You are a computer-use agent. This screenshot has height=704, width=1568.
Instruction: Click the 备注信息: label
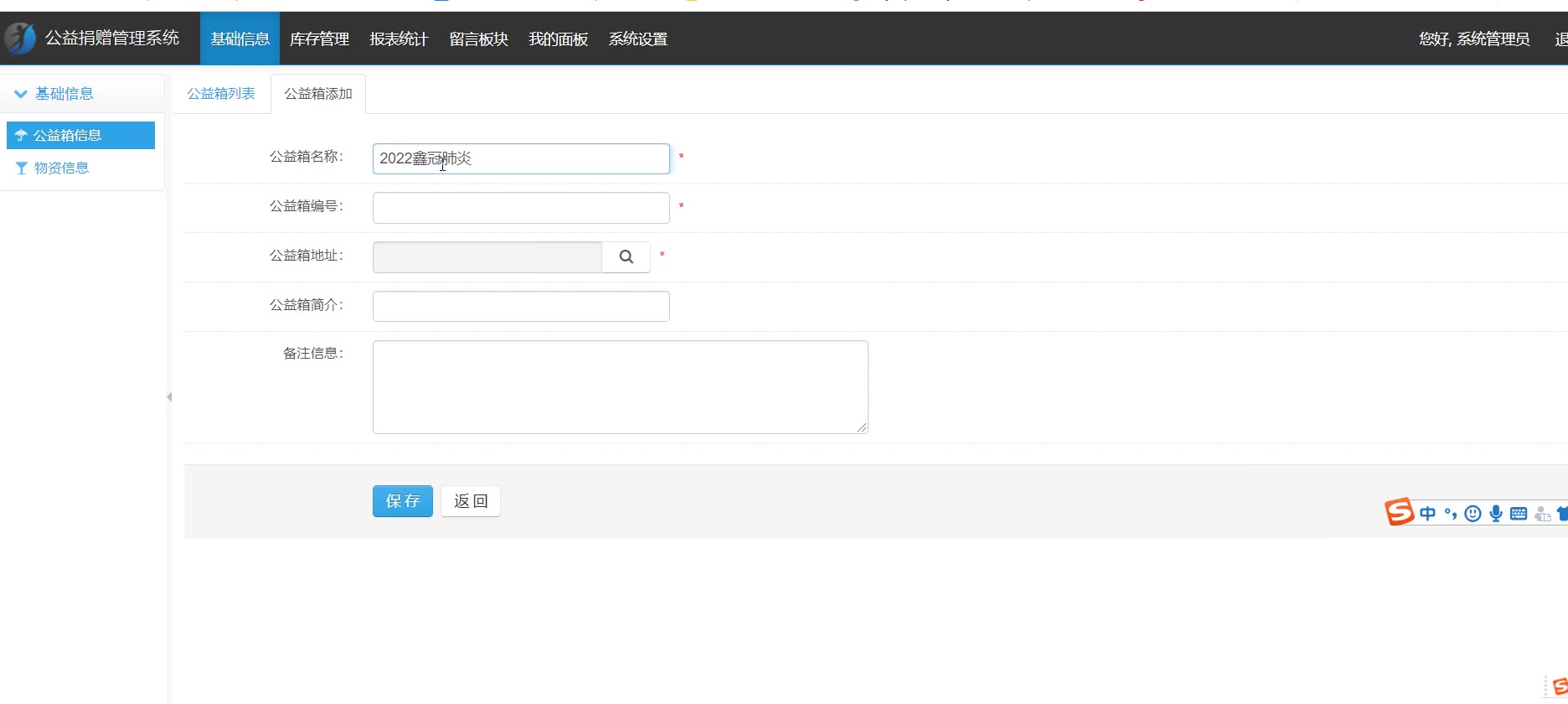coord(313,354)
